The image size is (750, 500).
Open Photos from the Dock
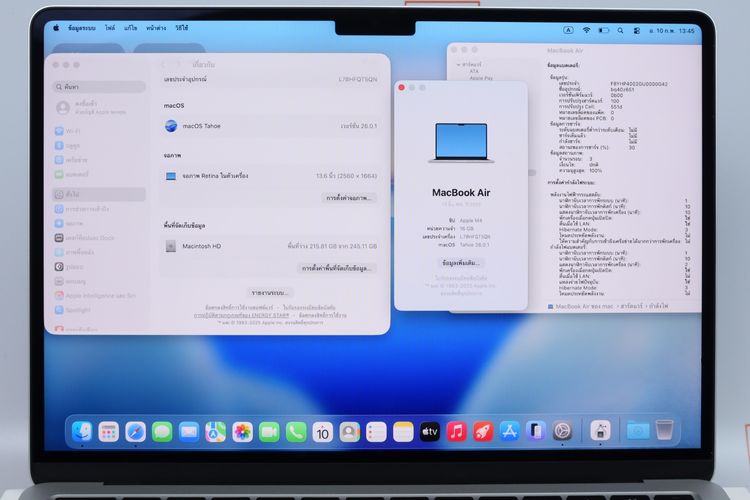(243, 432)
